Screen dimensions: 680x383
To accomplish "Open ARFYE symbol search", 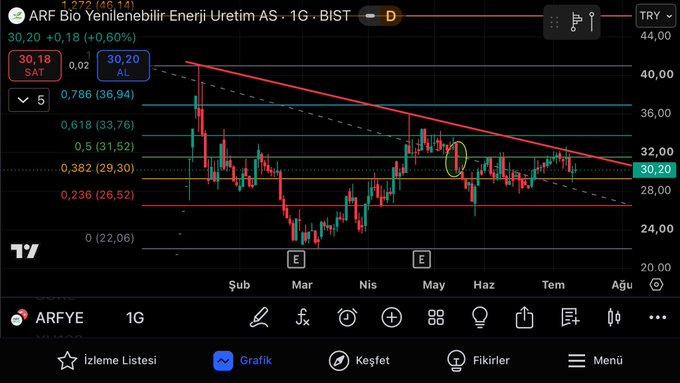I will coord(59,318).
